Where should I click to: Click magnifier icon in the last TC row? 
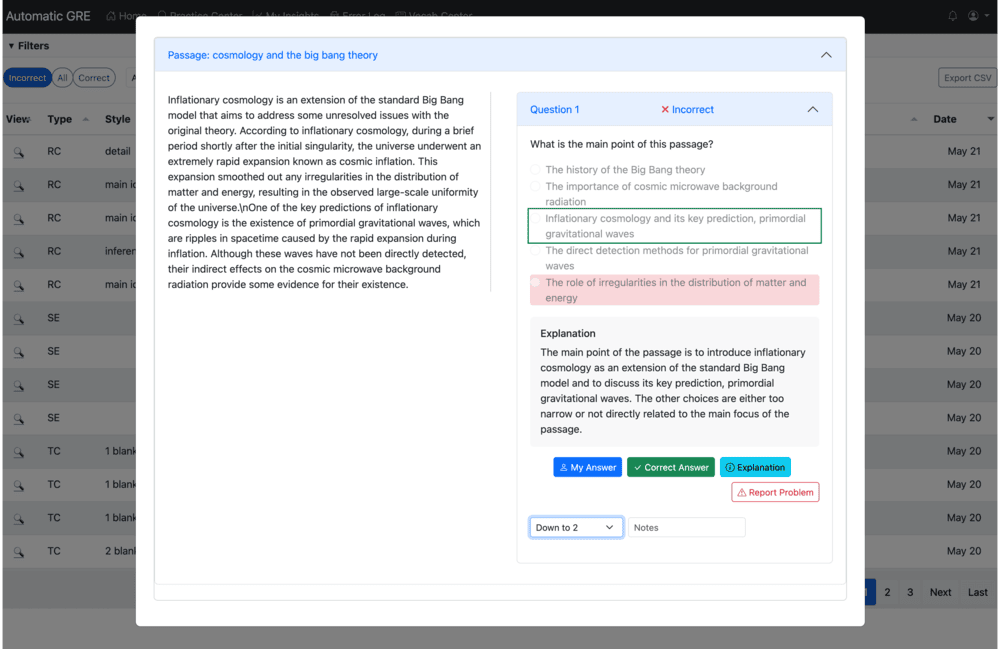[18, 551]
